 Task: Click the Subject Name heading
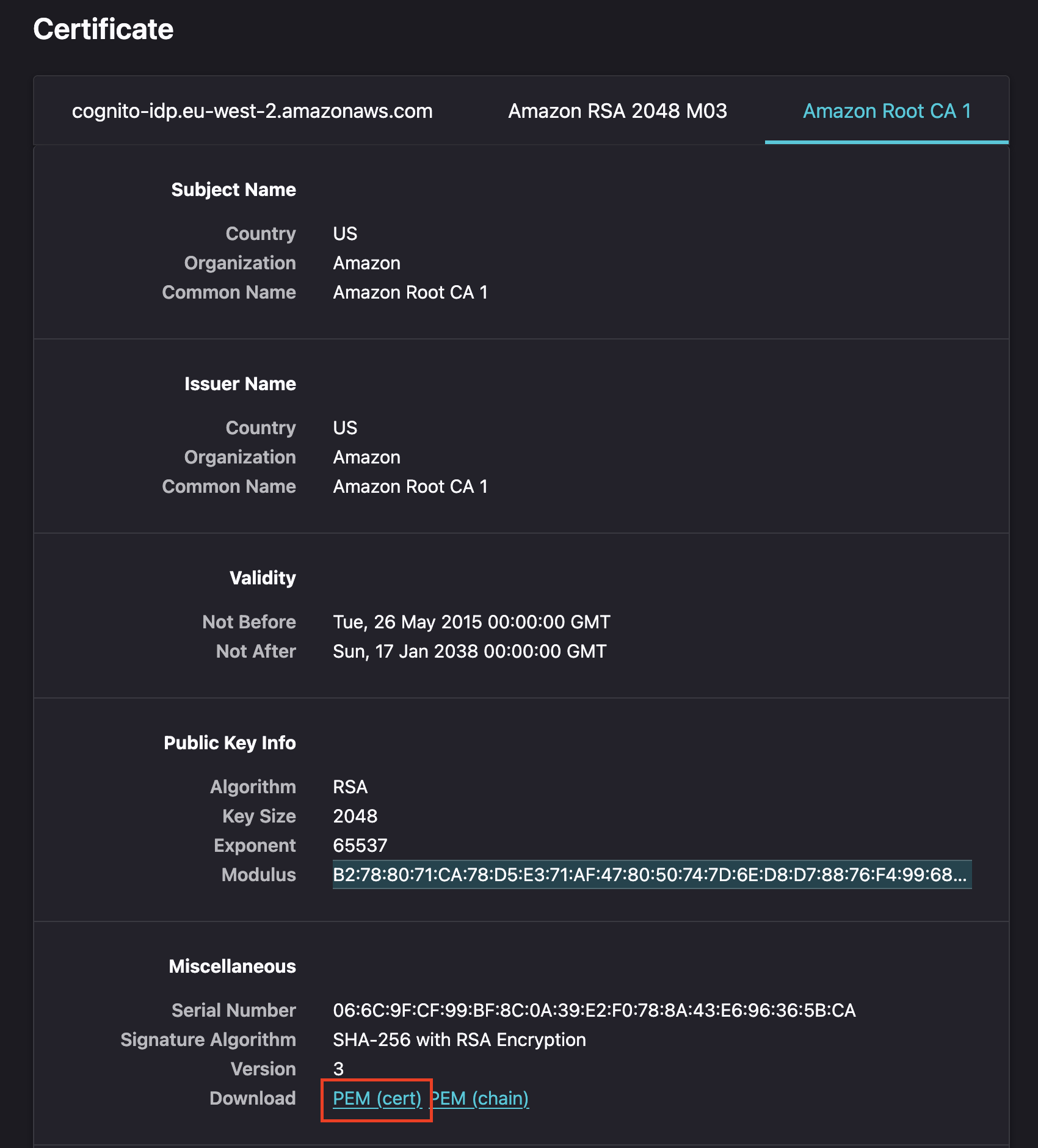pos(233,190)
